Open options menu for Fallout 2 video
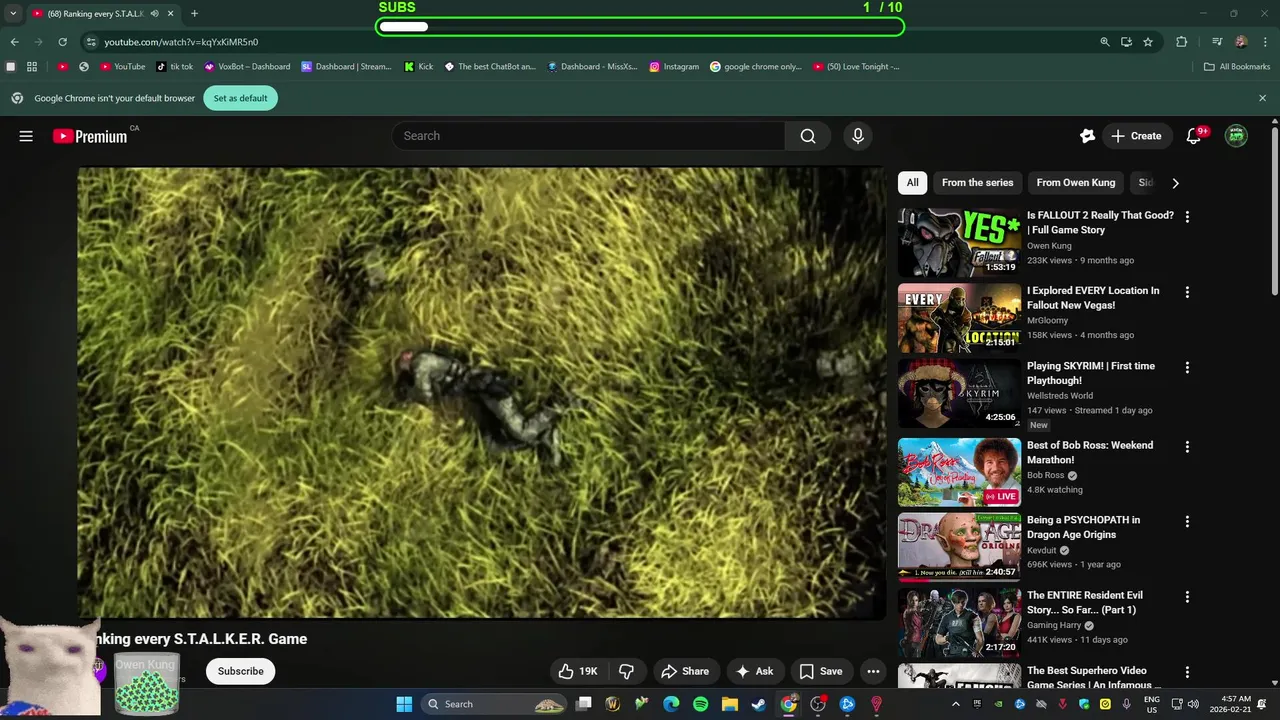 coord(1187,217)
